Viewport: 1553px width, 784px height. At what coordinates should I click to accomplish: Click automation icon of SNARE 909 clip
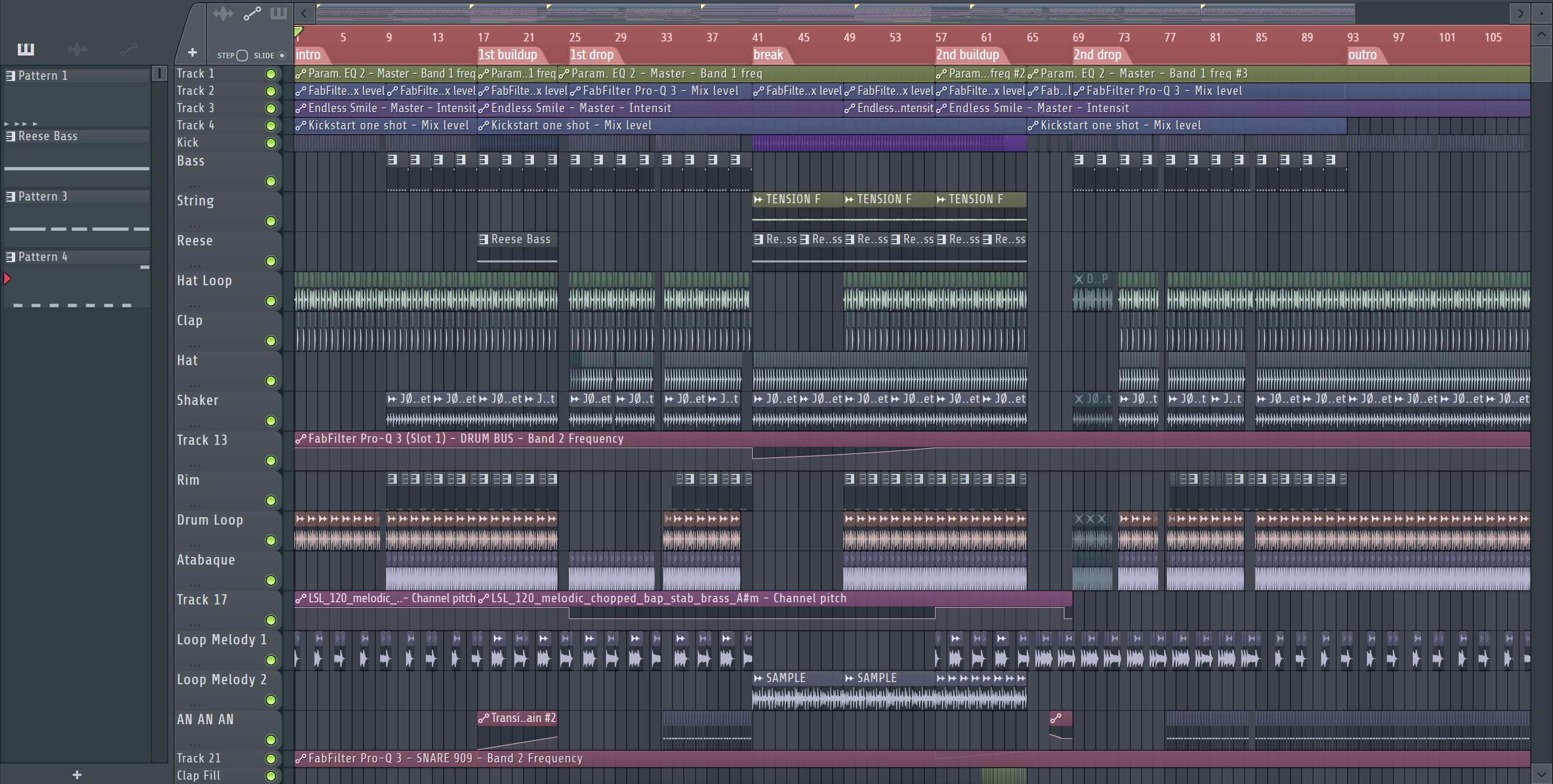(300, 759)
